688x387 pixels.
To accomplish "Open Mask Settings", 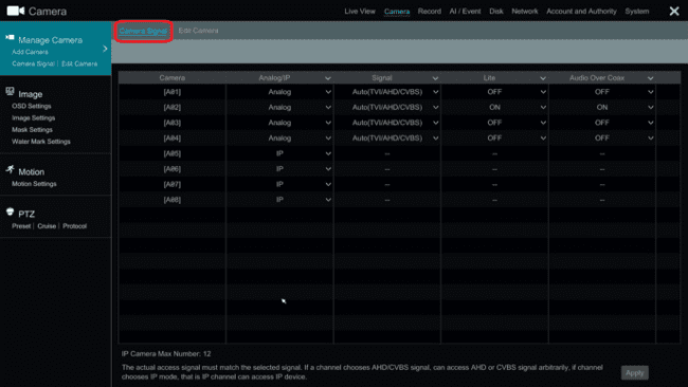I will (32, 130).
